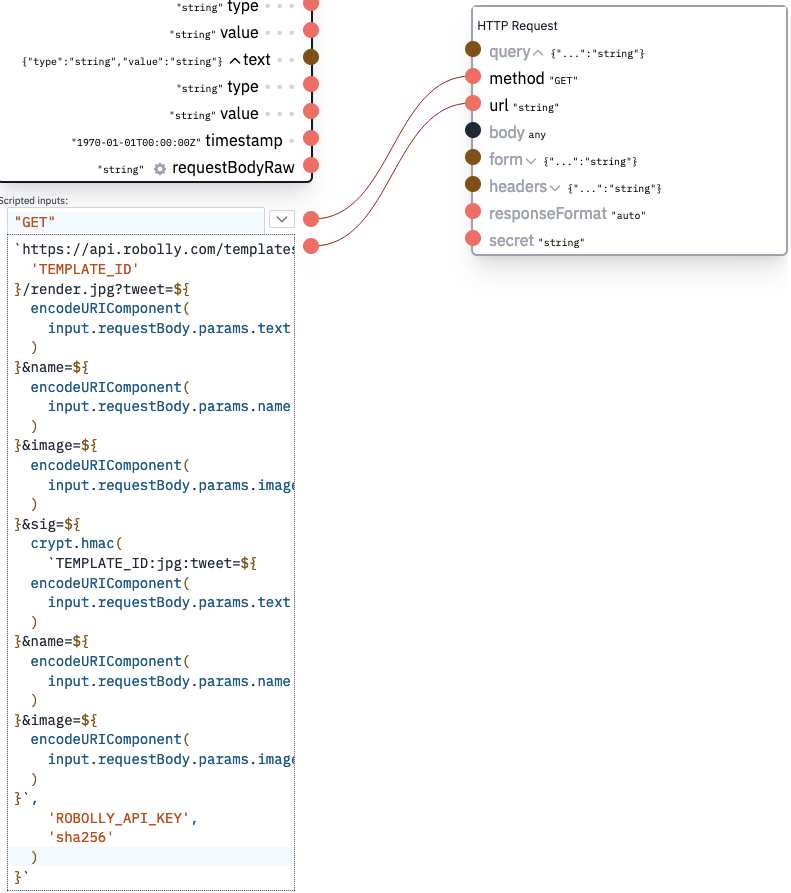Select the requestBodyRaw output port
This screenshot has width=791, height=893.
(311, 165)
